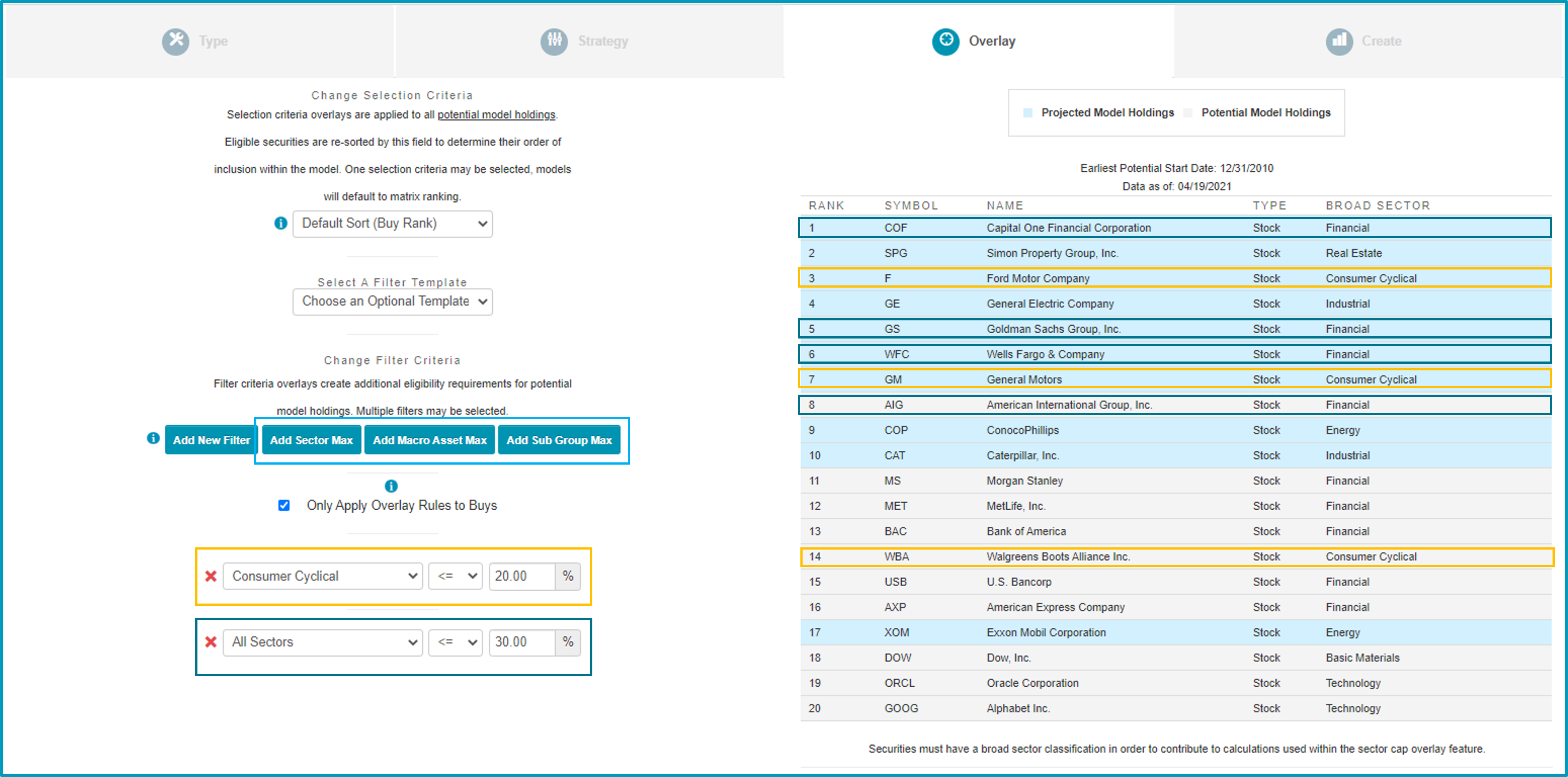Toggle Only Apply Overlay Rules to Buys checkbox
The image size is (1568, 777).
tap(284, 505)
